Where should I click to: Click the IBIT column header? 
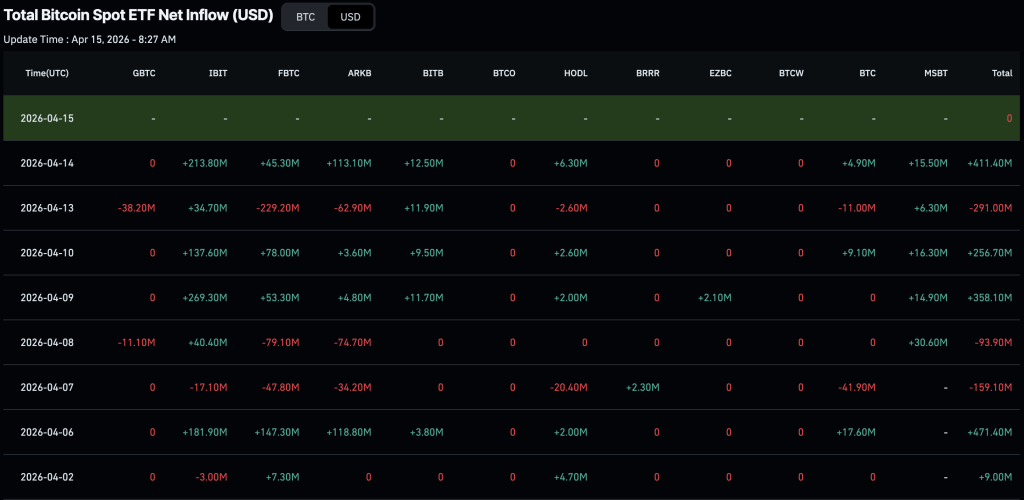coord(217,73)
